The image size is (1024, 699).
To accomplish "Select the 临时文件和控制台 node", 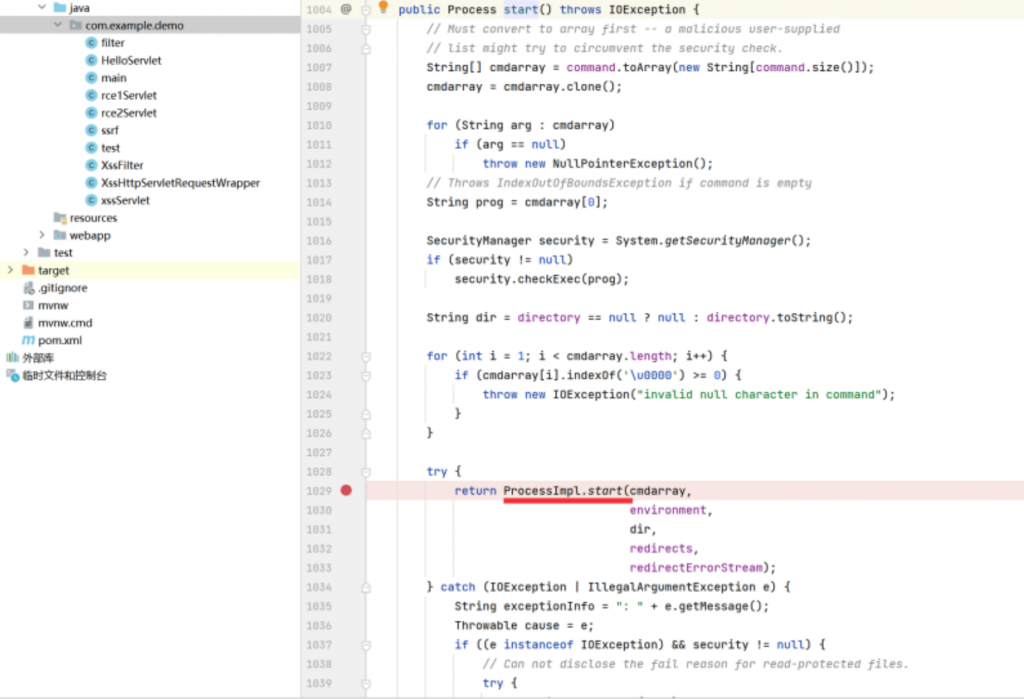I will 65,375.
